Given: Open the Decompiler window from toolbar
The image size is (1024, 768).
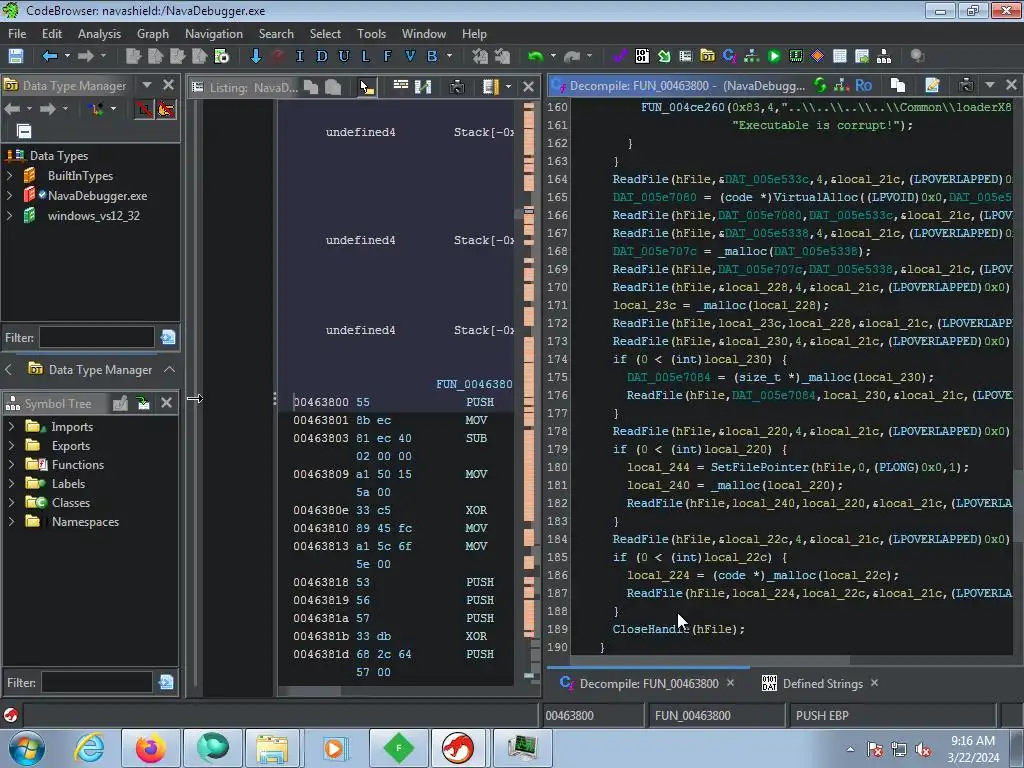Looking at the screenshot, I should (x=729, y=56).
